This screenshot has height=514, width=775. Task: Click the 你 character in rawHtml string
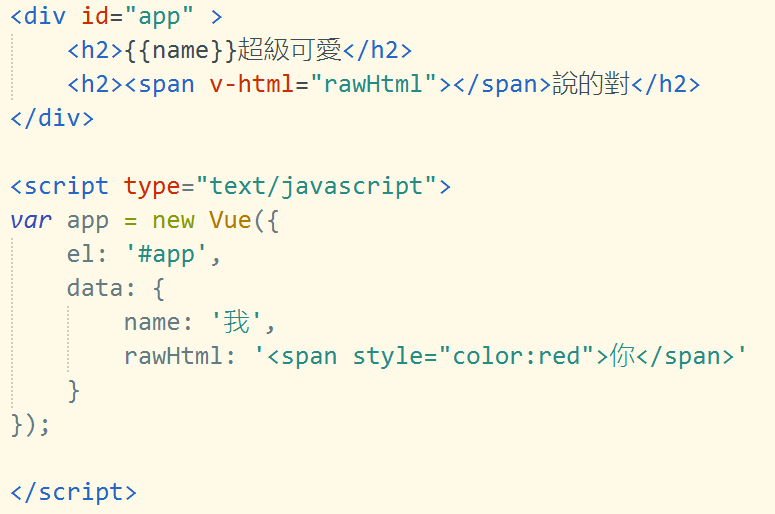pyautogui.click(x=623, y=355)
